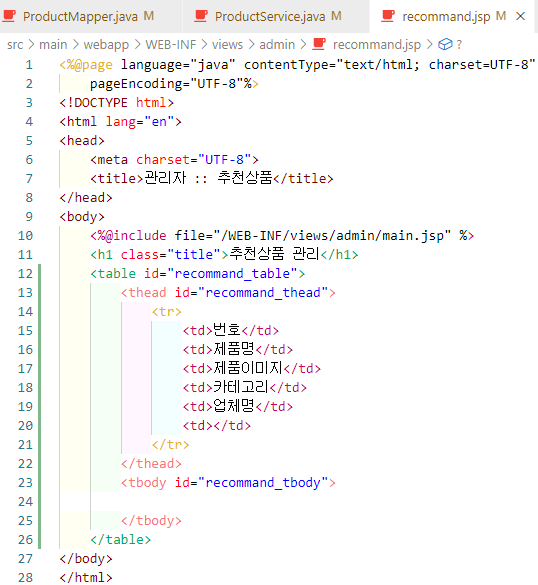Screen dimensions: 538x585
Task: Place cursor on pageEncoding="UTF-8" text
Action: pyautogui.click(x=166, y=84)
